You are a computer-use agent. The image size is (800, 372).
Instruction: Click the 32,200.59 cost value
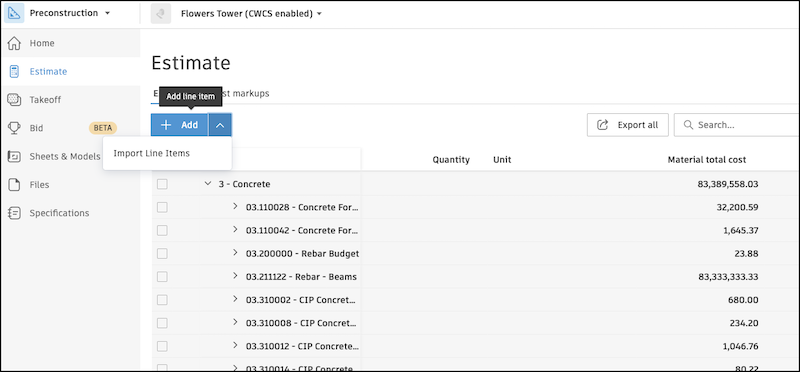(x=737, y=207)
